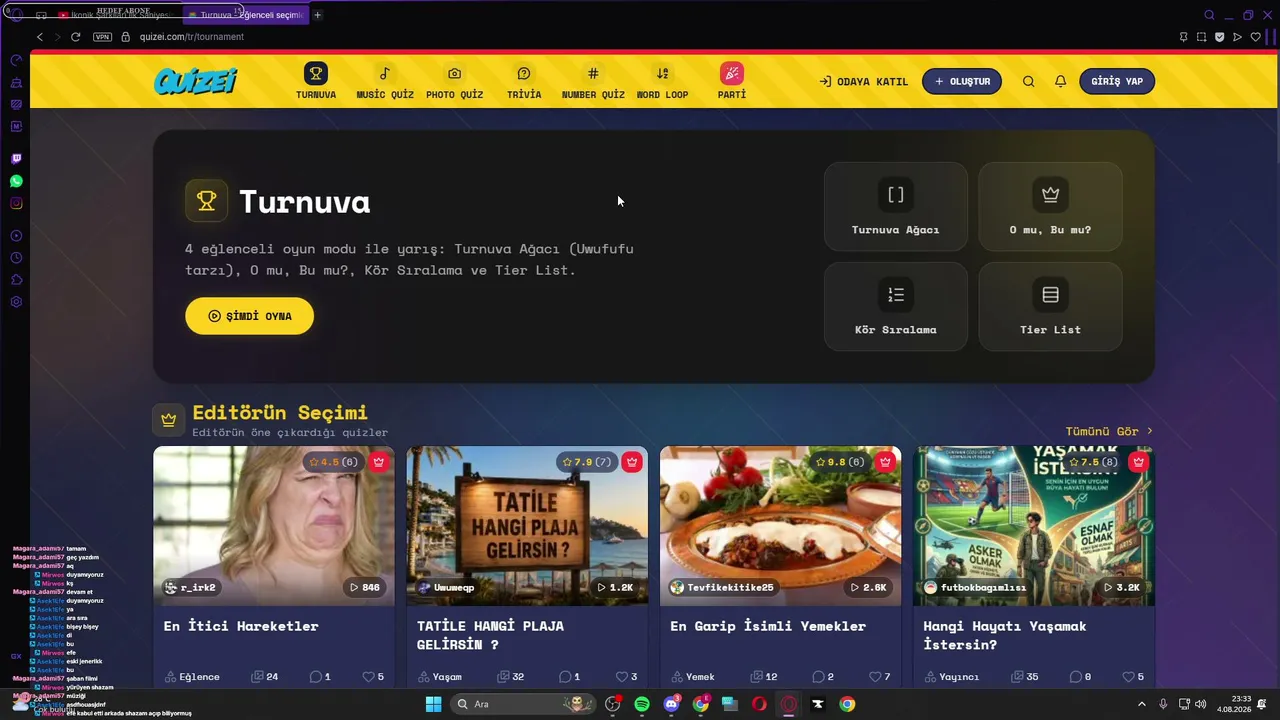1280x720 pixels.
Task: Open the History clock in the sidebar
Action: [16, 258]
